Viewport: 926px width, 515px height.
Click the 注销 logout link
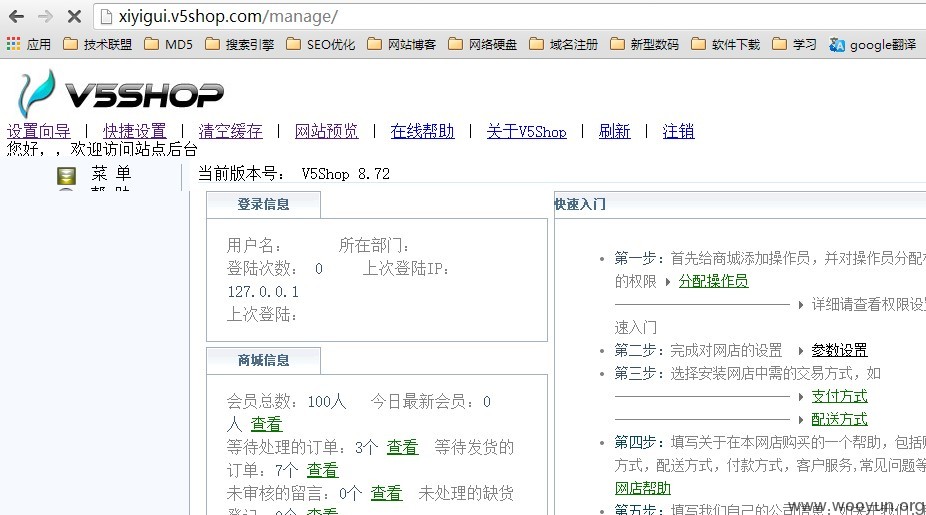click(x=678, y=131)
